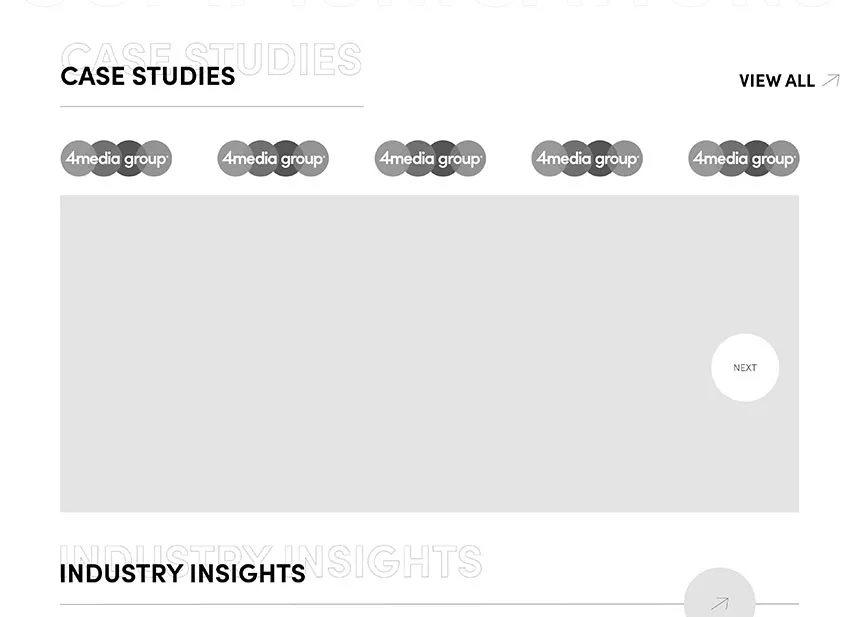The height and width of the screenshot is (617, 862).
Task: Choose the fourth 4media group logo
Action: point(587,159)
